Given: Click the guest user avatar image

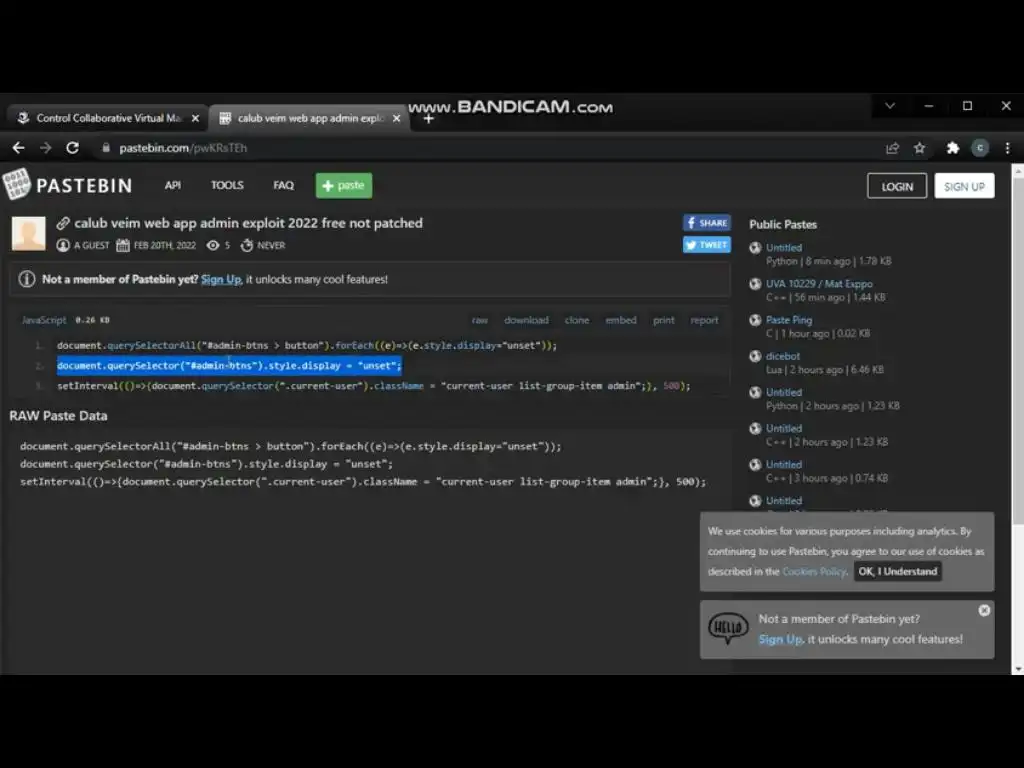Looking at the screenshot, I should tap(29, 233).
